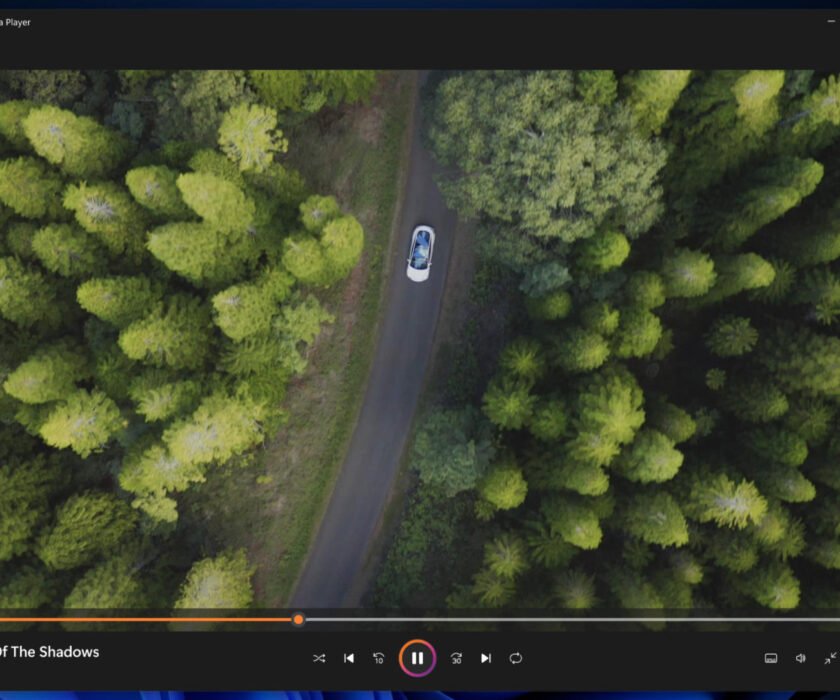Exit full view with the collapse arrows icon

831,658
